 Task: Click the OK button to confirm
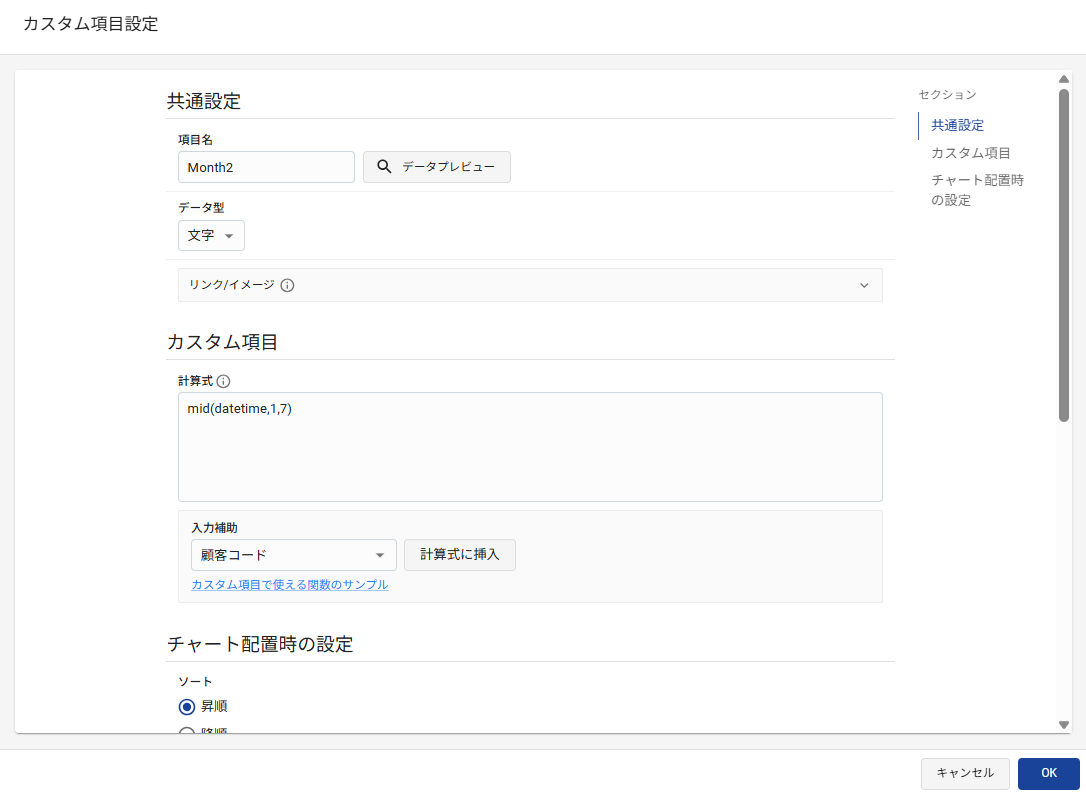pyautogui.click(x=1048, y=773)
